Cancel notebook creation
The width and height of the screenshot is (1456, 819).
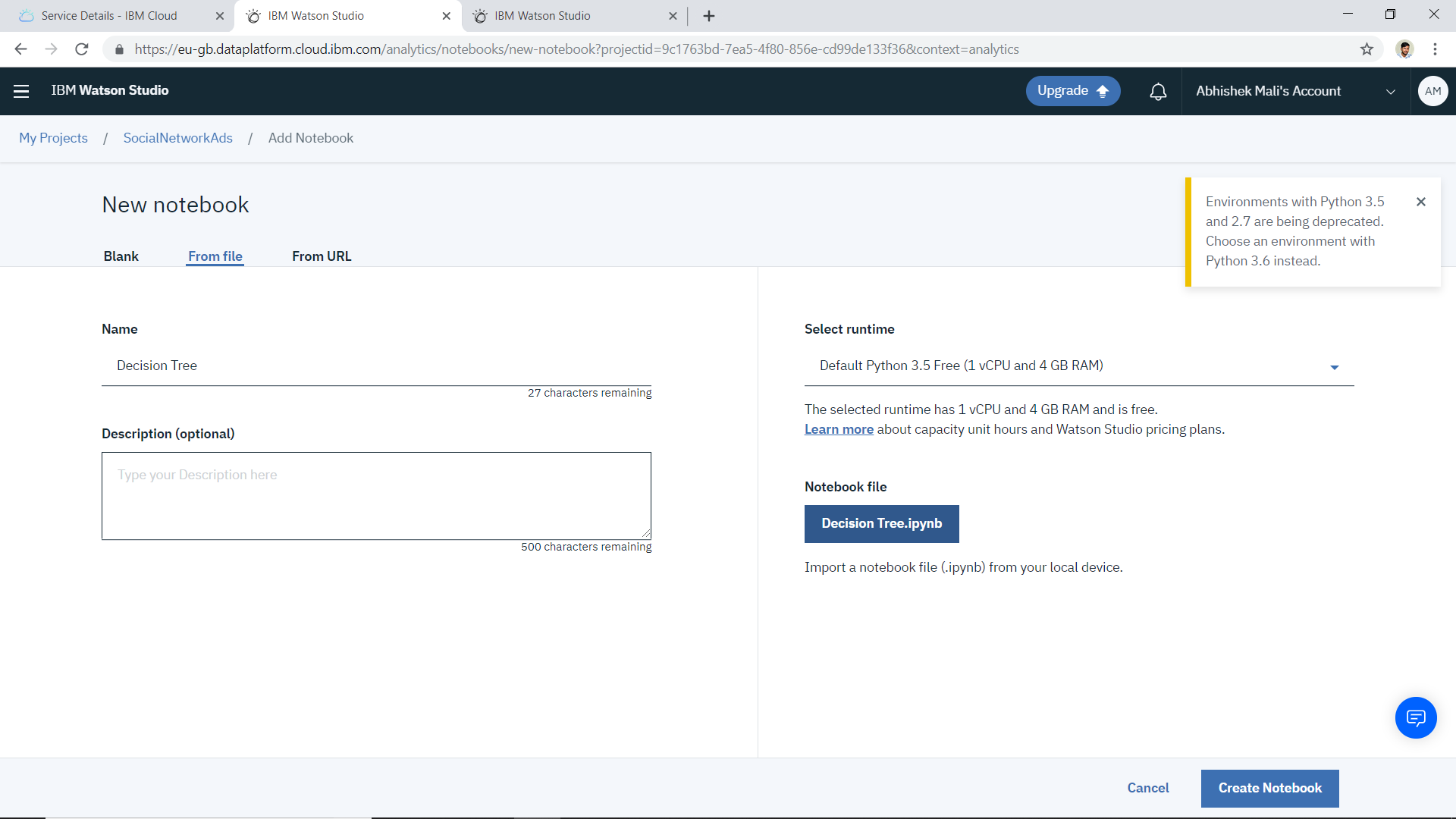pyautogui.click(x=1148, y=789)
